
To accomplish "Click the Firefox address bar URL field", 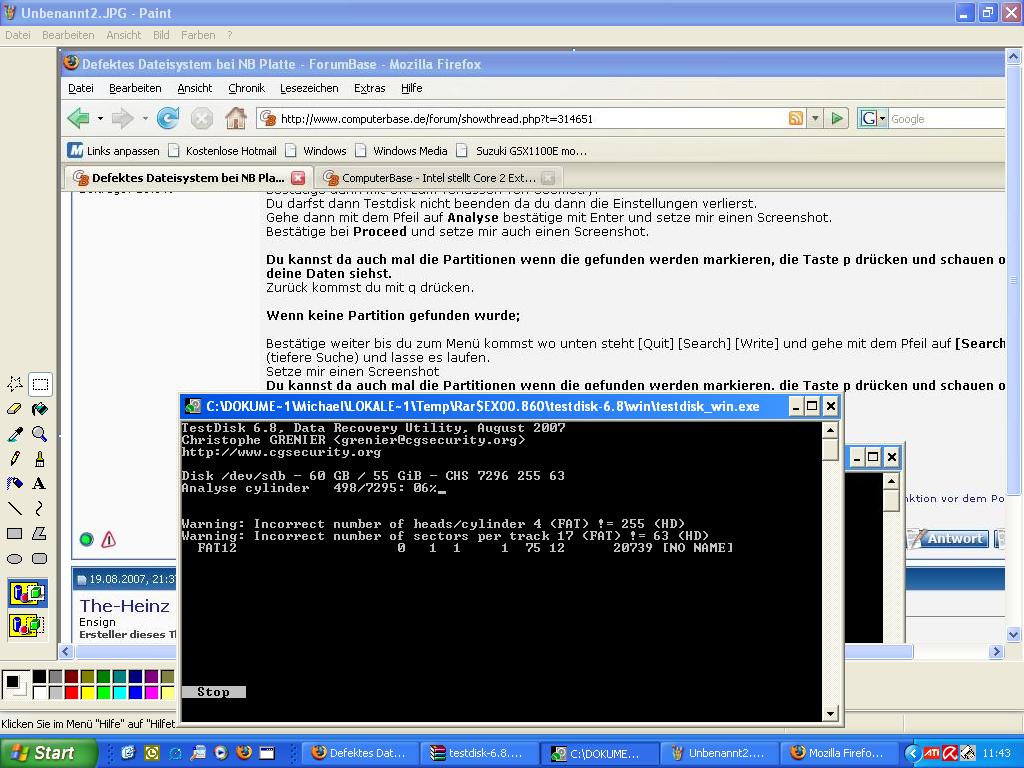I will (x=522, y=119).
